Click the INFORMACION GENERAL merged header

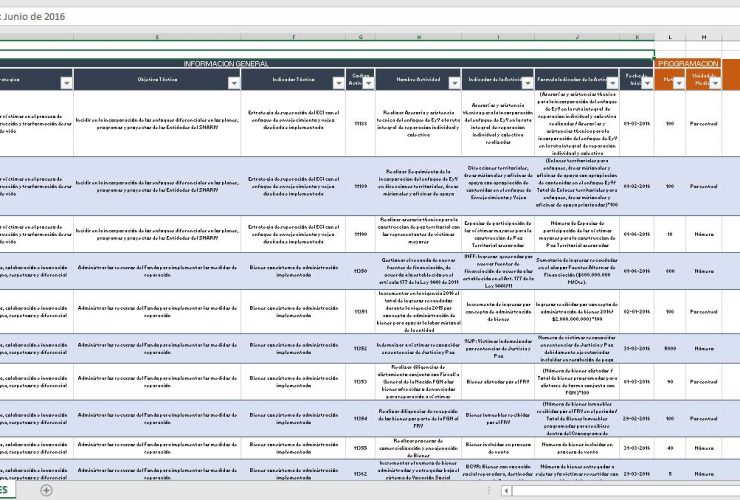click(x=326, y=63)
